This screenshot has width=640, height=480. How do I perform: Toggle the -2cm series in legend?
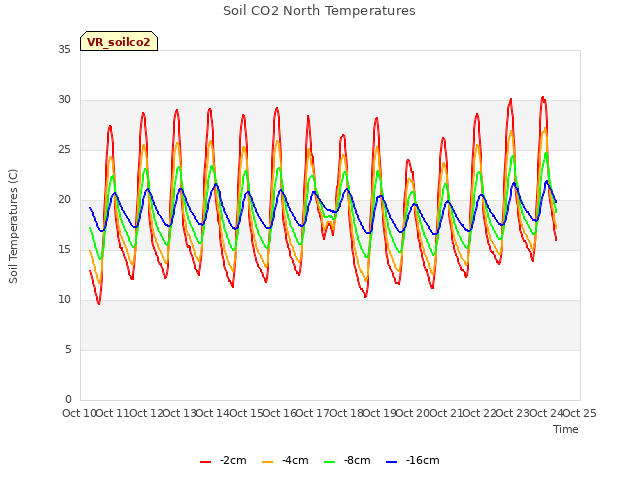tap(223, 461)
